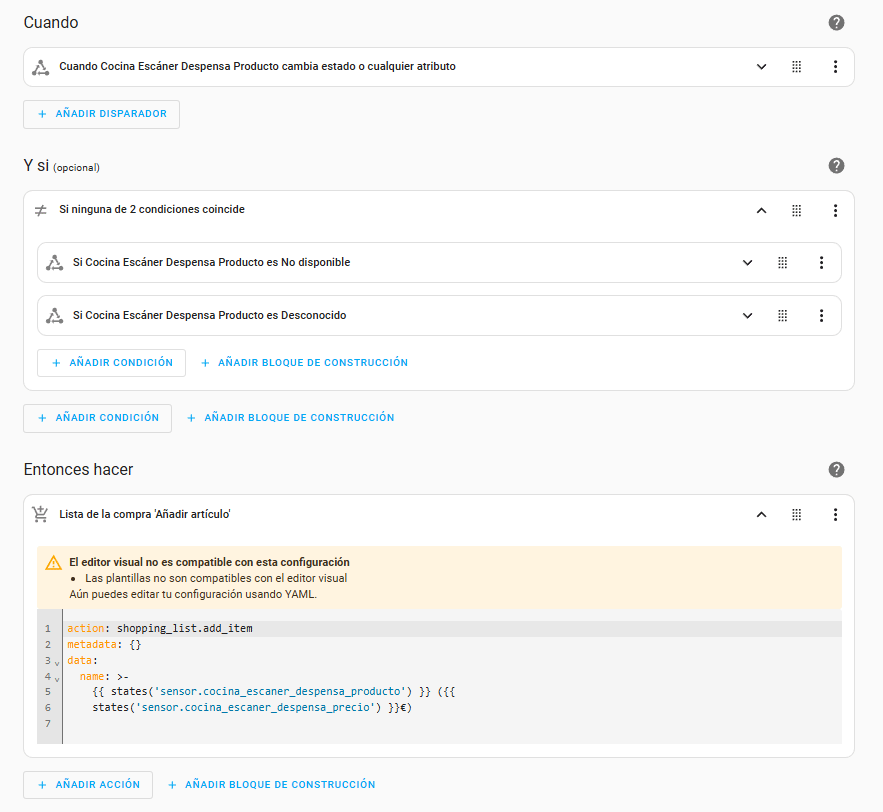Click drag handle of 'Desconocido' condition
Screen dimensions: 883x812
tap(783, 315)
